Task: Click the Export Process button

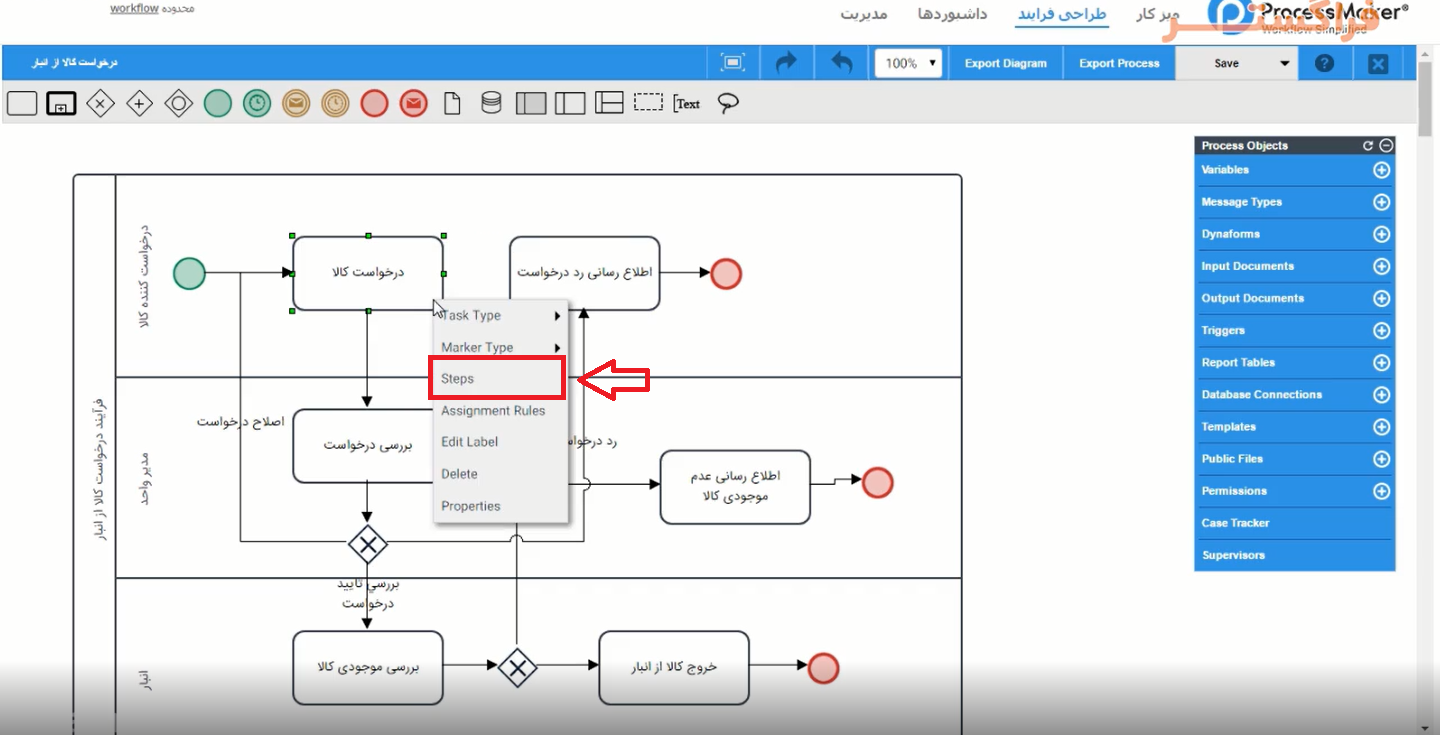Action: pyautogui.click(x=1119, y=63)
